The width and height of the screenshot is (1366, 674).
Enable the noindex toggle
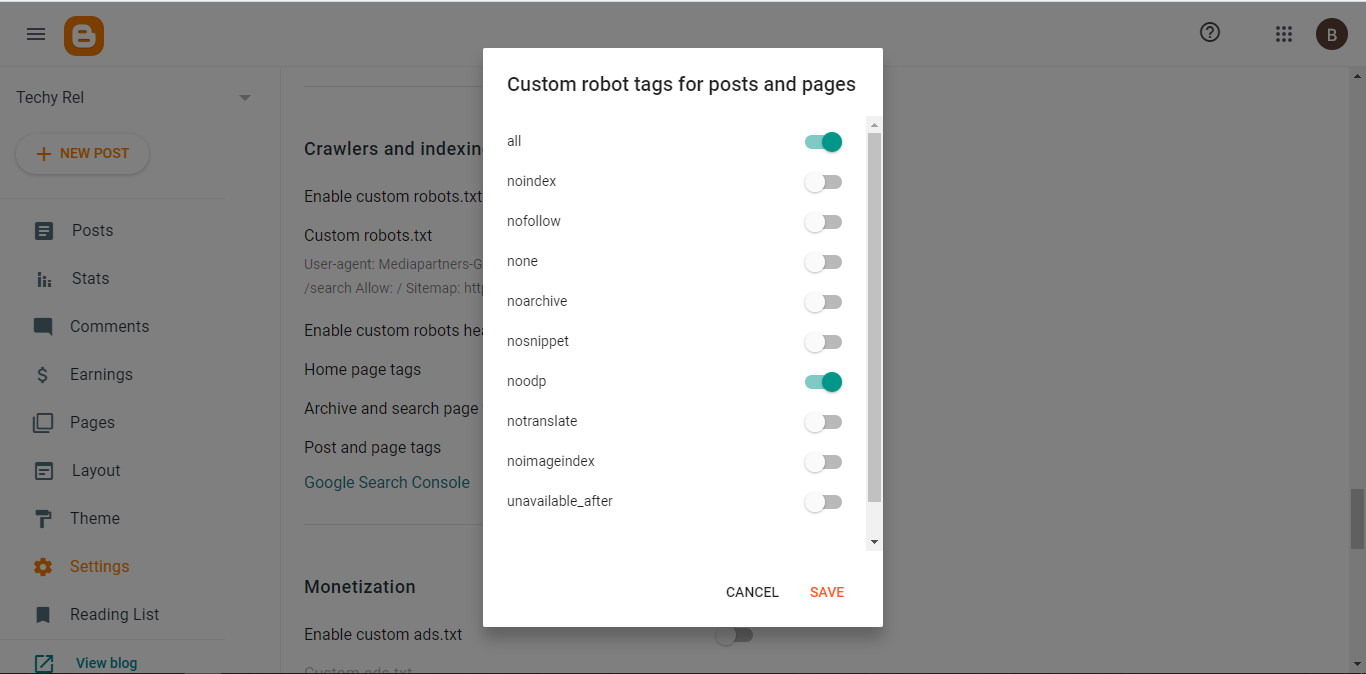coord(824,182)
